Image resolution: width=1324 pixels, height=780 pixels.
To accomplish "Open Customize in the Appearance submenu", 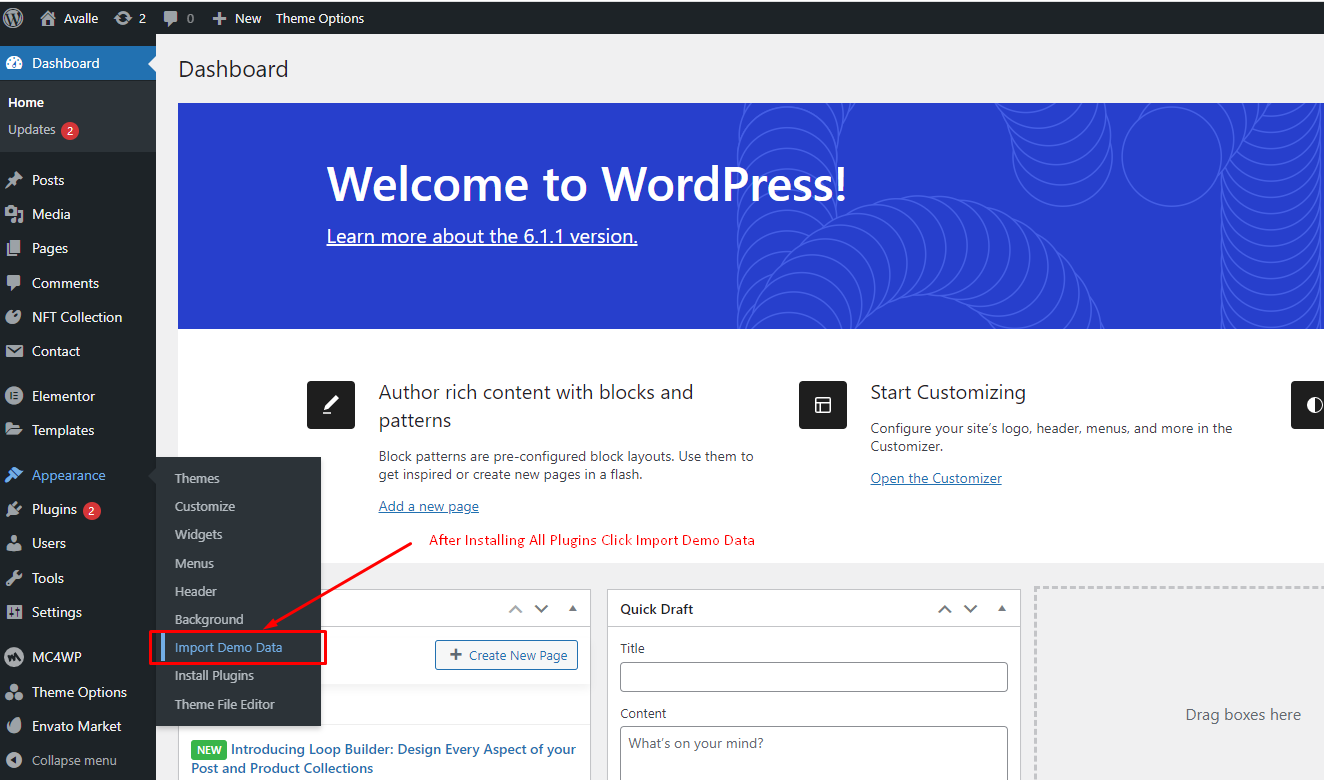I will (205, 506).
